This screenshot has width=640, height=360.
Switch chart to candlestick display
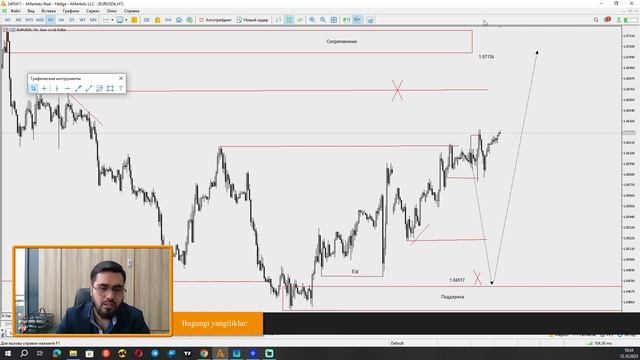(x=289, y=20)
